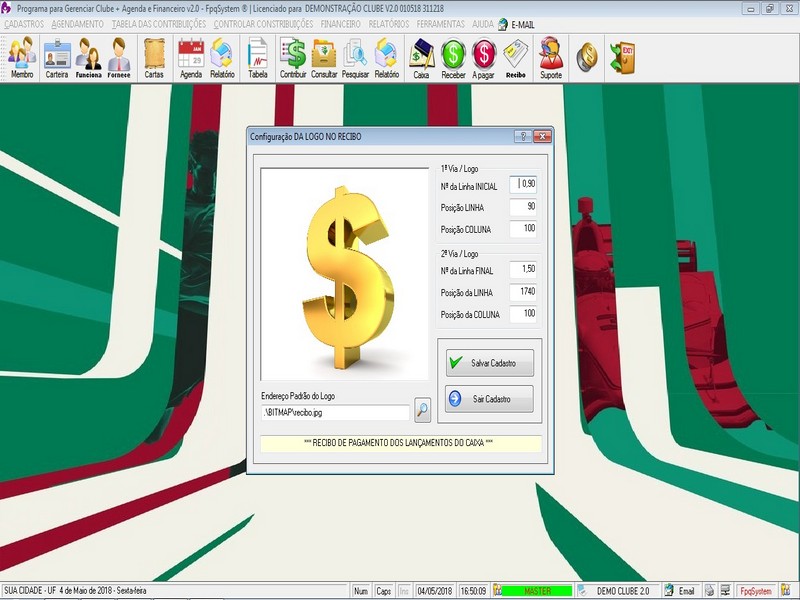Click the FpqSystem link in status bar
The height and width of the screenshot is (600, 800).
pos(756,591)
